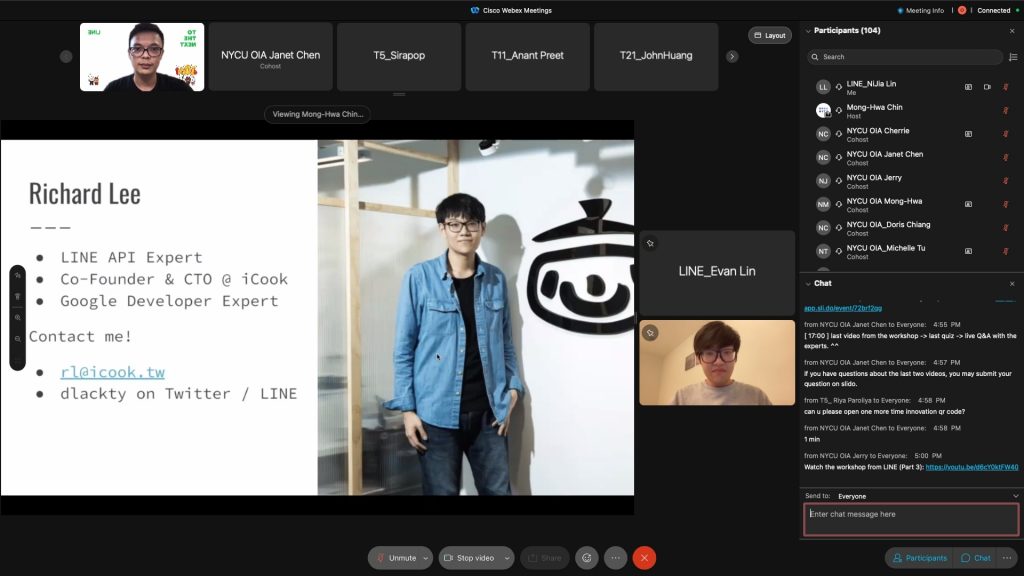Open the Unmute audio options arrow
The width and height of the screenshot is (1024, 576).
tap(426, 558)
